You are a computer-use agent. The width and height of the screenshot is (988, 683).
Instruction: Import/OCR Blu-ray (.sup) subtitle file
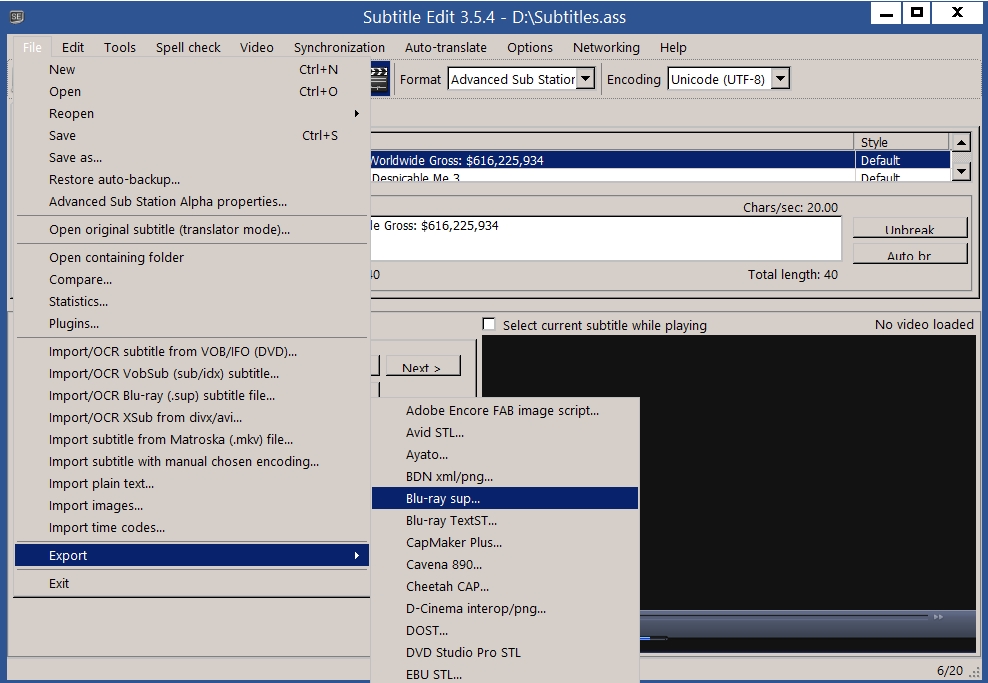(x=192, y=396)
